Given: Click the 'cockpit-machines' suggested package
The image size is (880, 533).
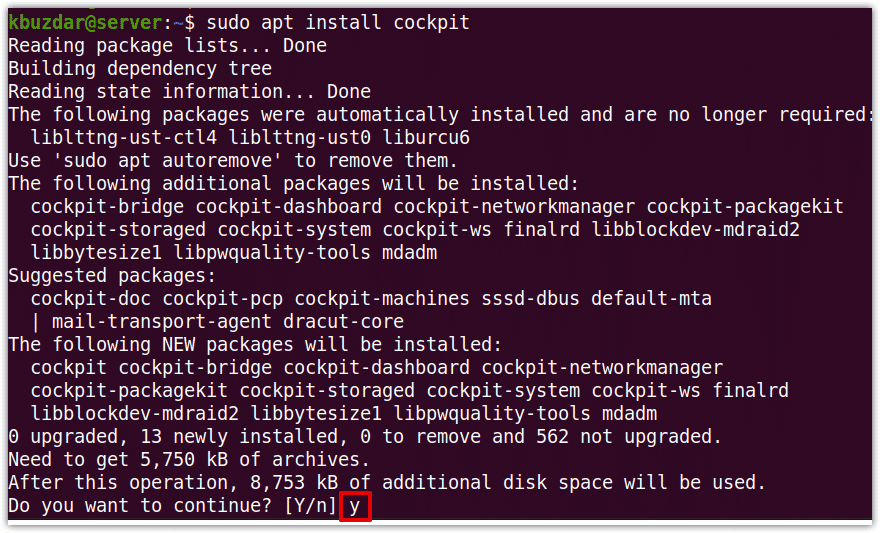Looking at the screenshot, I should point(382,298).
